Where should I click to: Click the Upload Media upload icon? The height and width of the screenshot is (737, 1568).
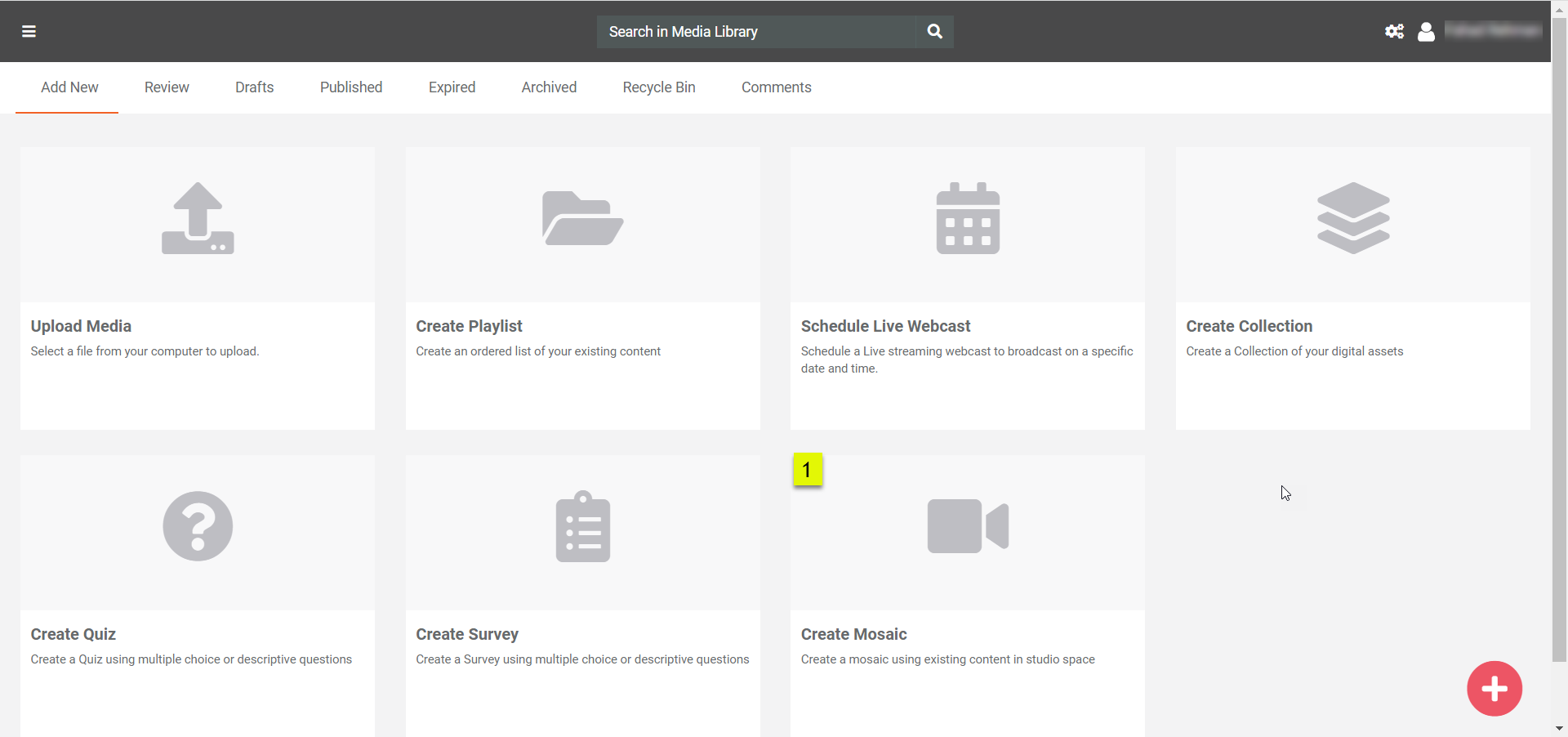pos(198,218)
